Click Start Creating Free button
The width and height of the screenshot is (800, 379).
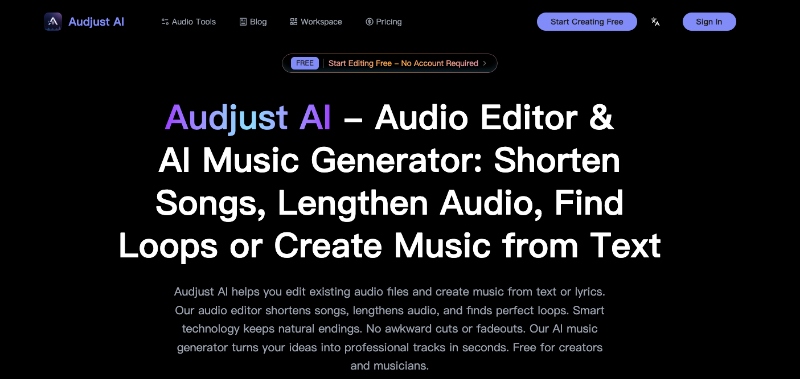coord(587,22)
